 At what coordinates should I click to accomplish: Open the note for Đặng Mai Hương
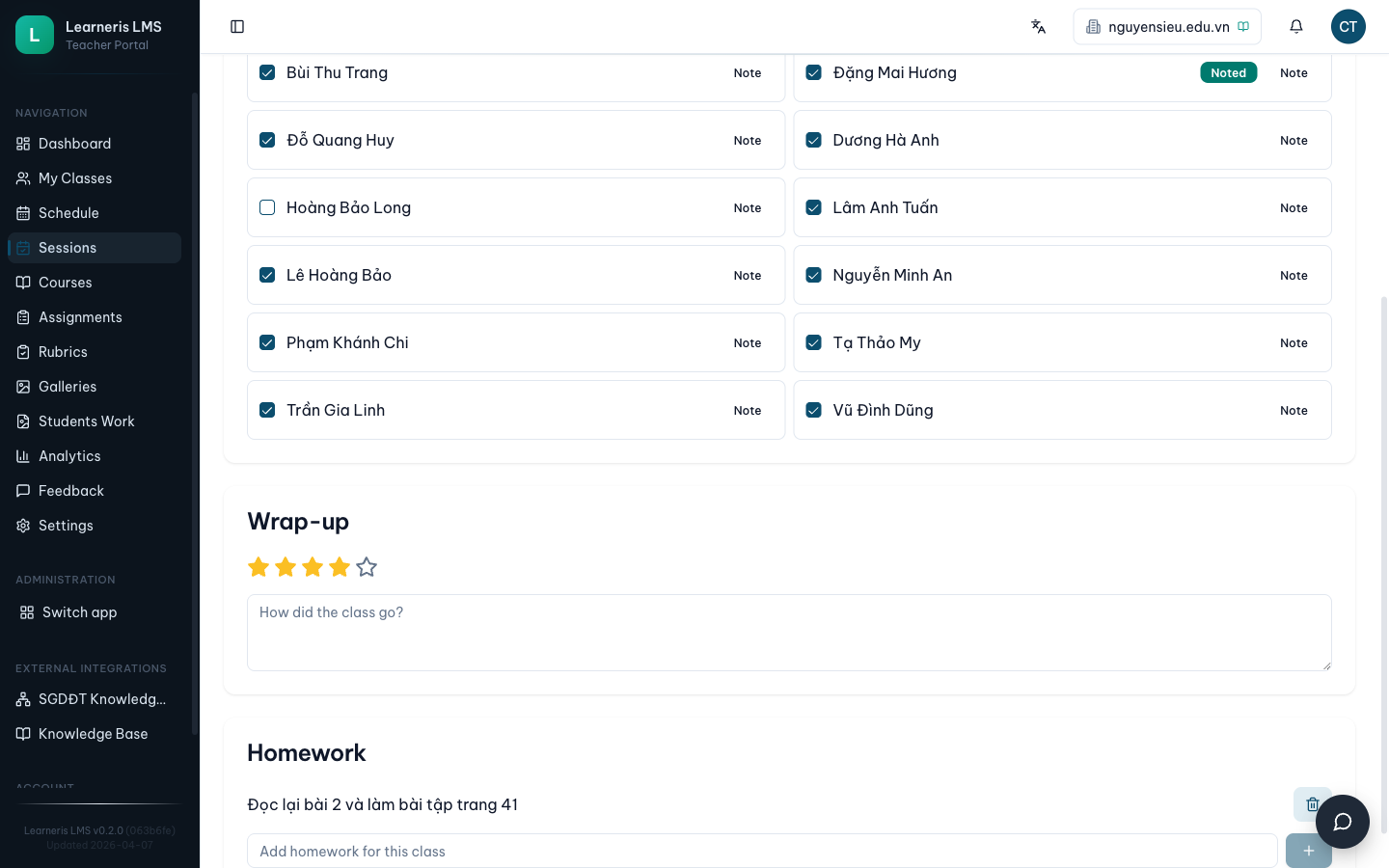pyautogui.click(x=1294, y=72)
